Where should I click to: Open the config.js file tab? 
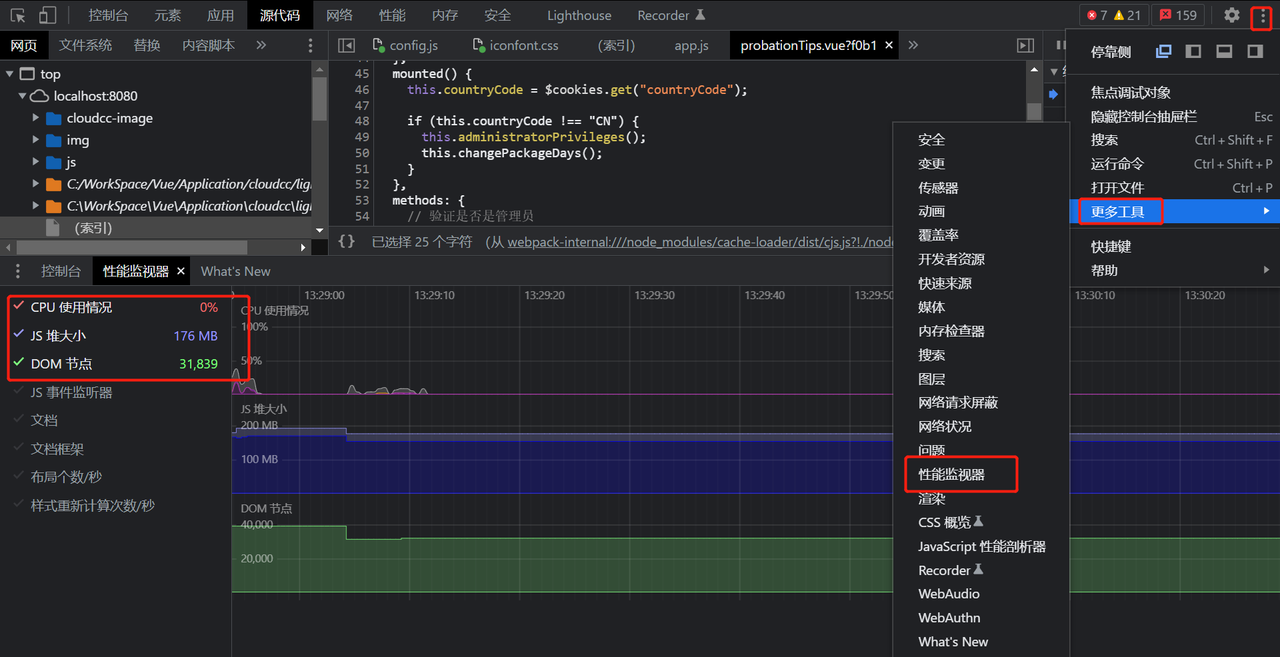[413, 45]
